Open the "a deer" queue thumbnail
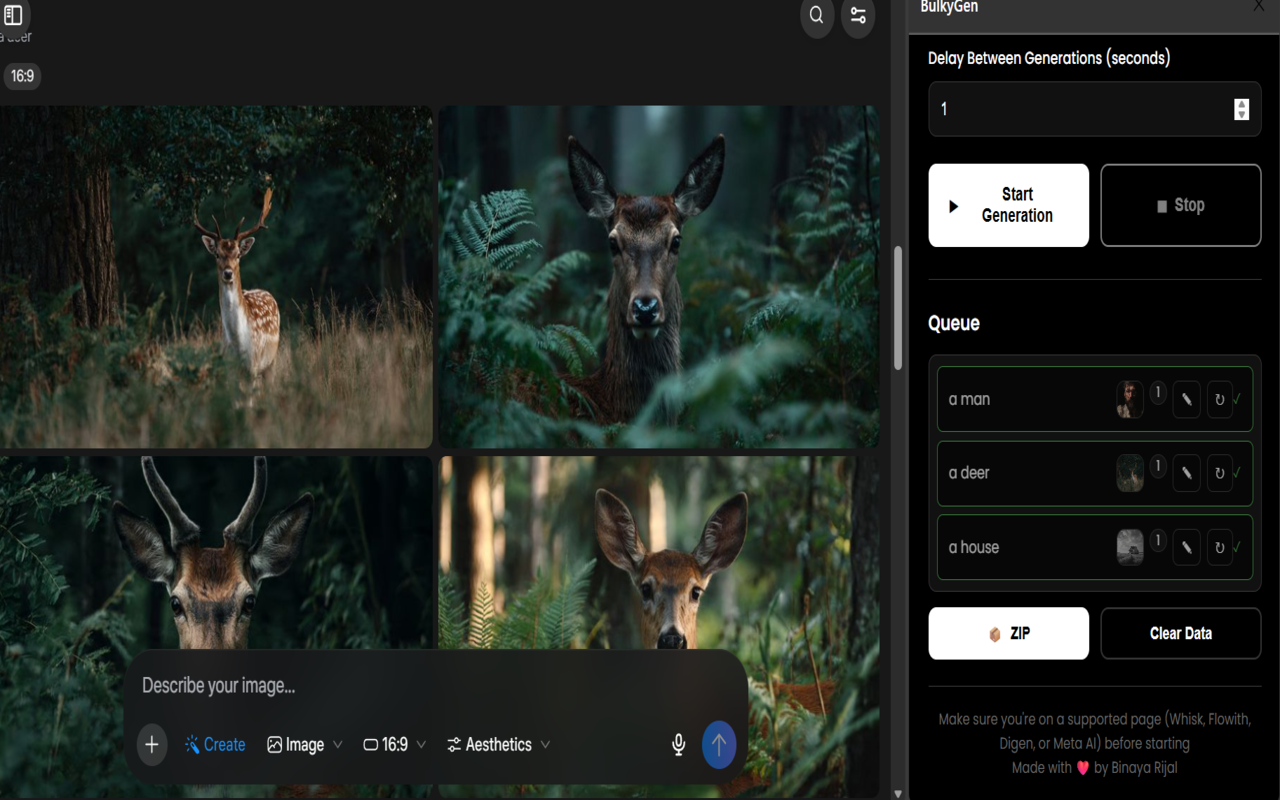Image resolution: width=1280 pixels, height=800 pixels. tap(1130, 473)
